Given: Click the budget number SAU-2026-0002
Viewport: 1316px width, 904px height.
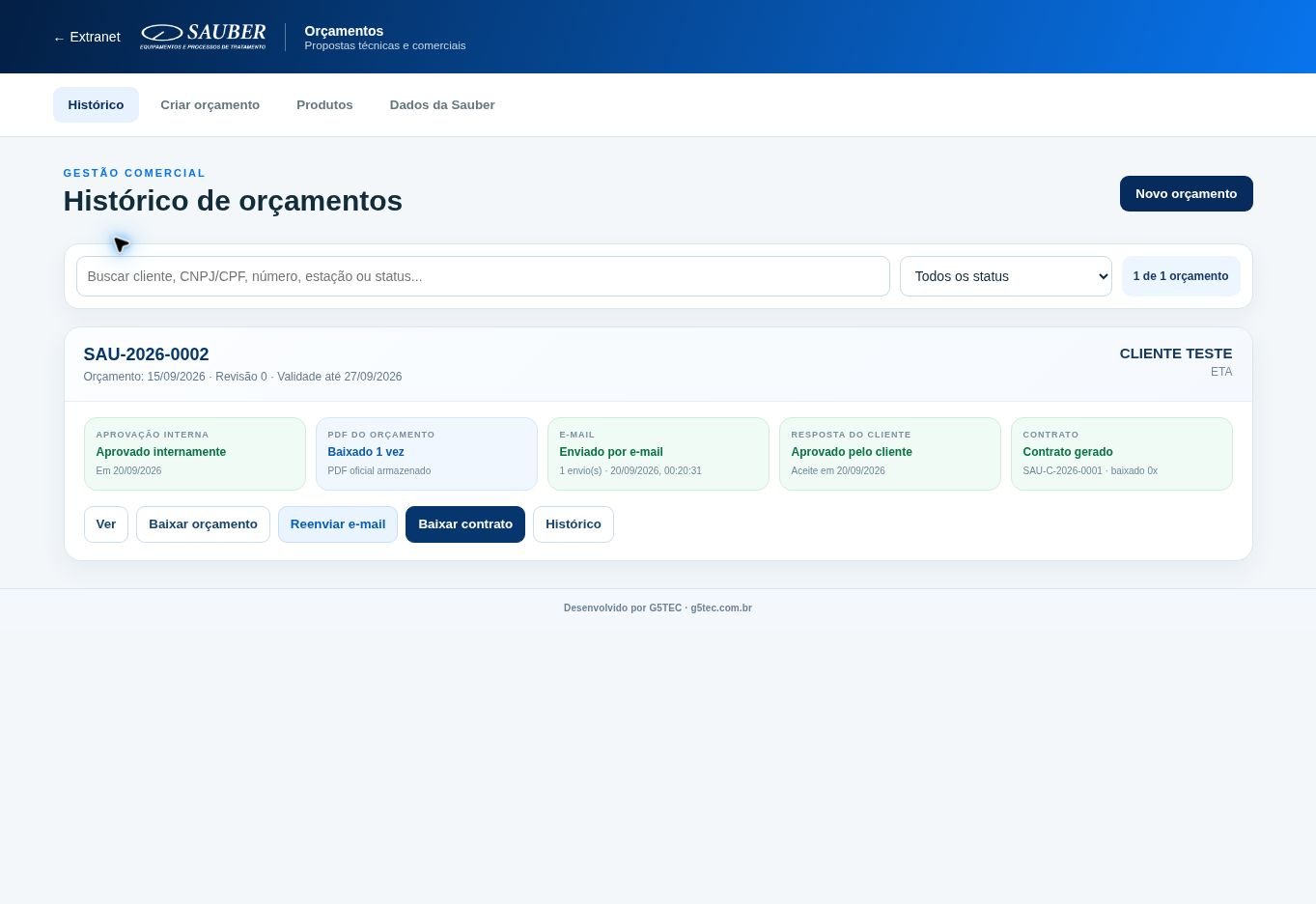Looking at the screenshot, I should pos(146,354).
